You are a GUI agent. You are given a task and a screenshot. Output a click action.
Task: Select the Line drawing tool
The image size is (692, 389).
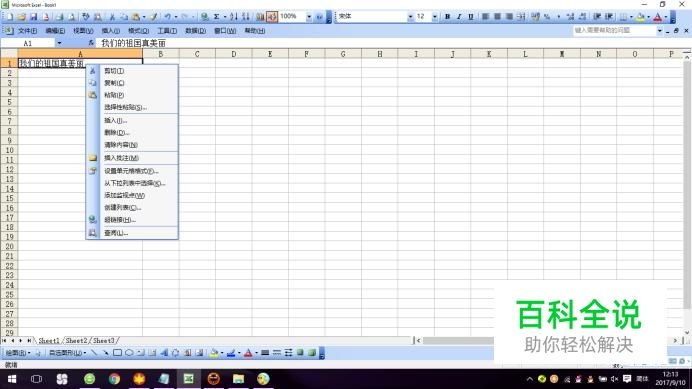coord(94,353)
